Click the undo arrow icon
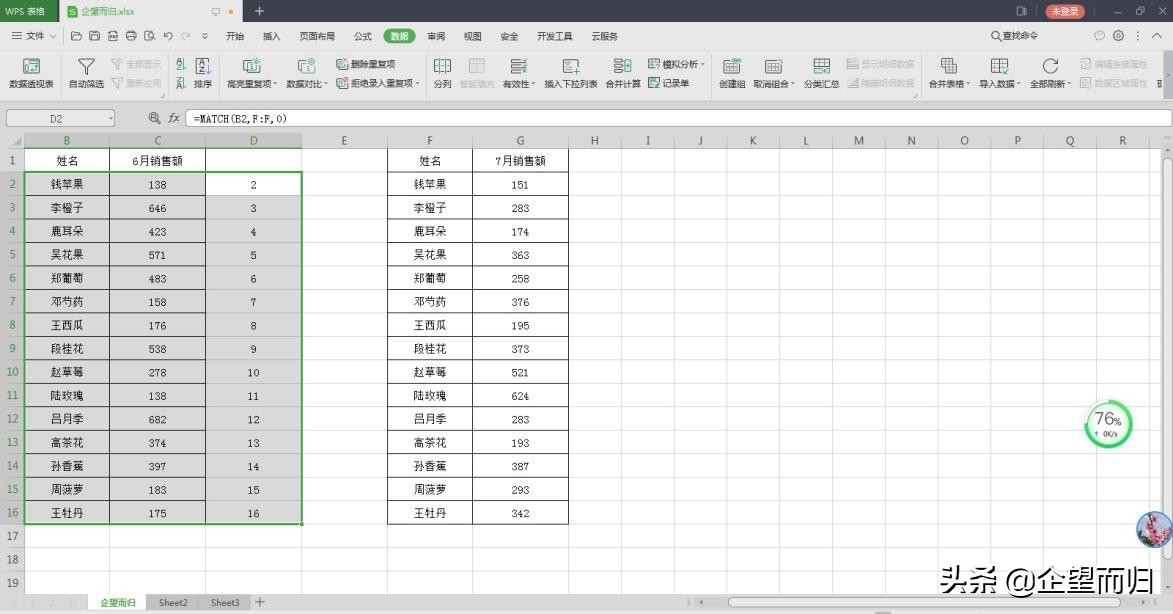 [168, 36]
